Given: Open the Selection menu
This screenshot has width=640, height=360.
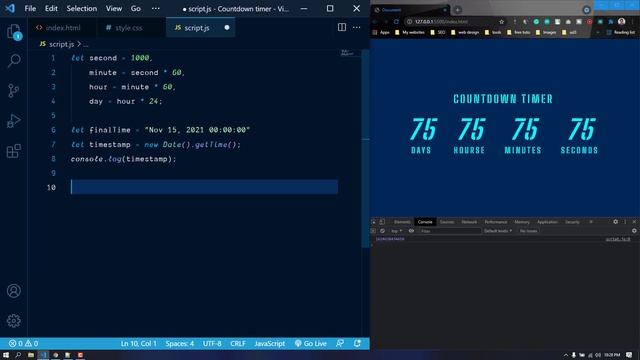Looking at the screenshot, I should (x=82, y=8).
